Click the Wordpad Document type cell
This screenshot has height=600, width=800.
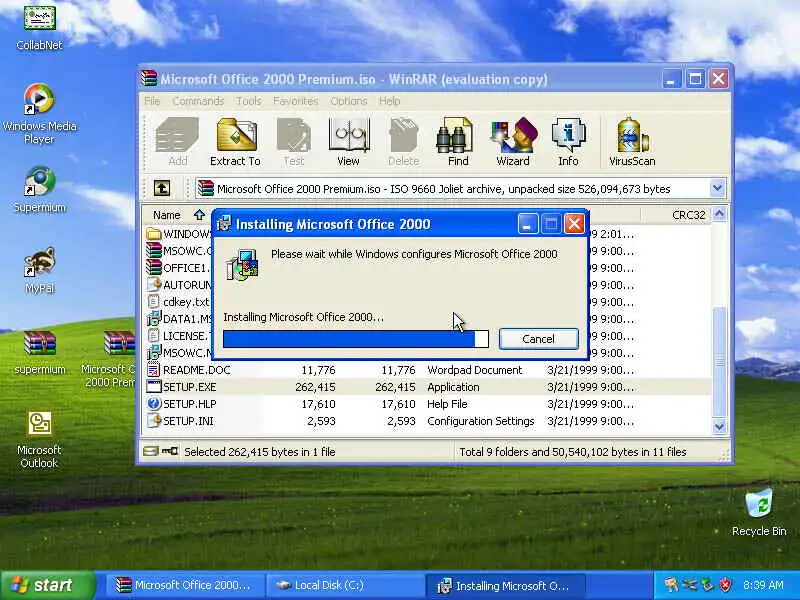[x=474, y=370]
